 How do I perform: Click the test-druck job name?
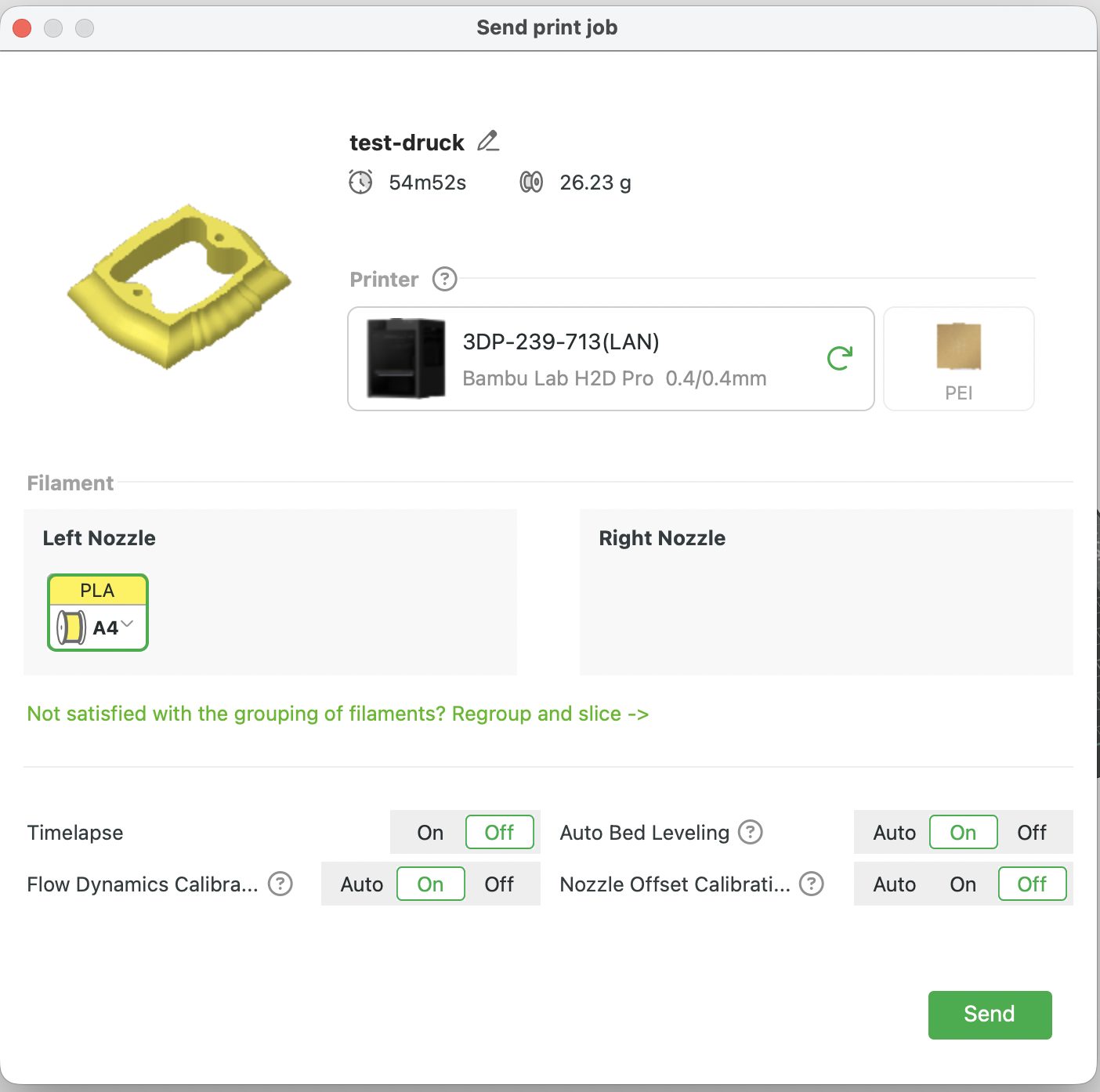[407, 143]
